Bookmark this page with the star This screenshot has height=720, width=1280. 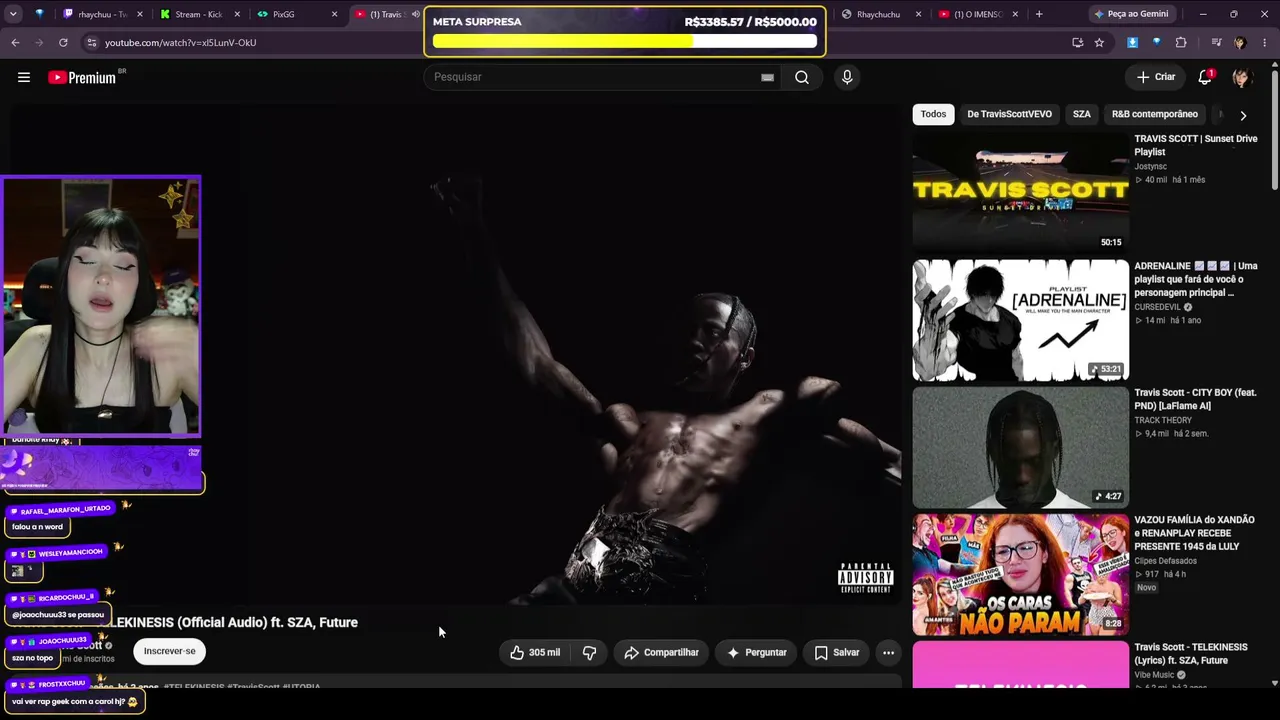[x=1099, y=42]
